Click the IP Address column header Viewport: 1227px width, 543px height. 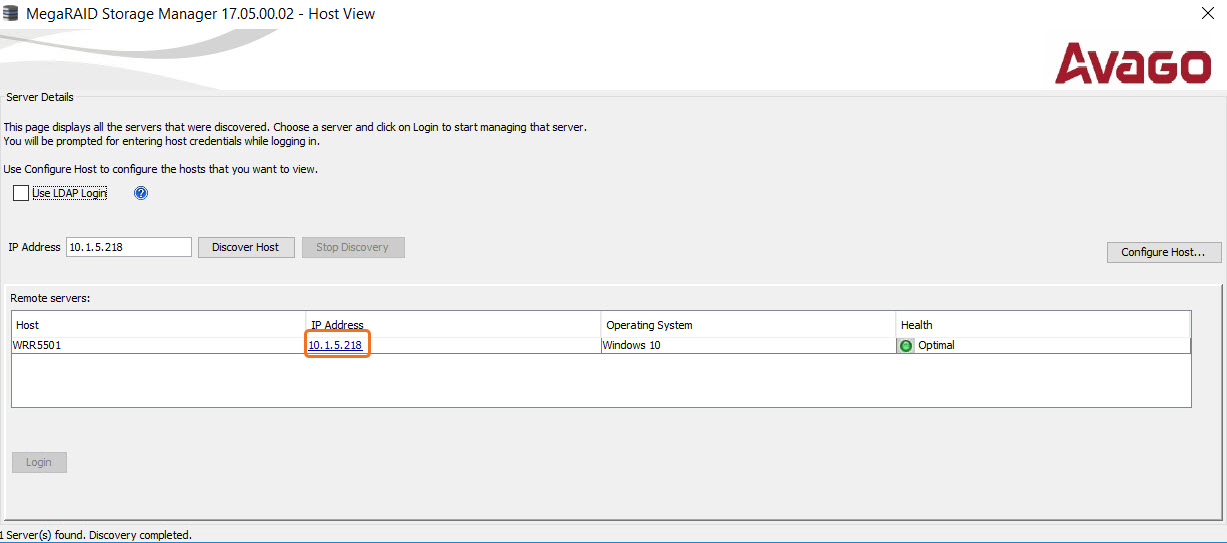453,325
